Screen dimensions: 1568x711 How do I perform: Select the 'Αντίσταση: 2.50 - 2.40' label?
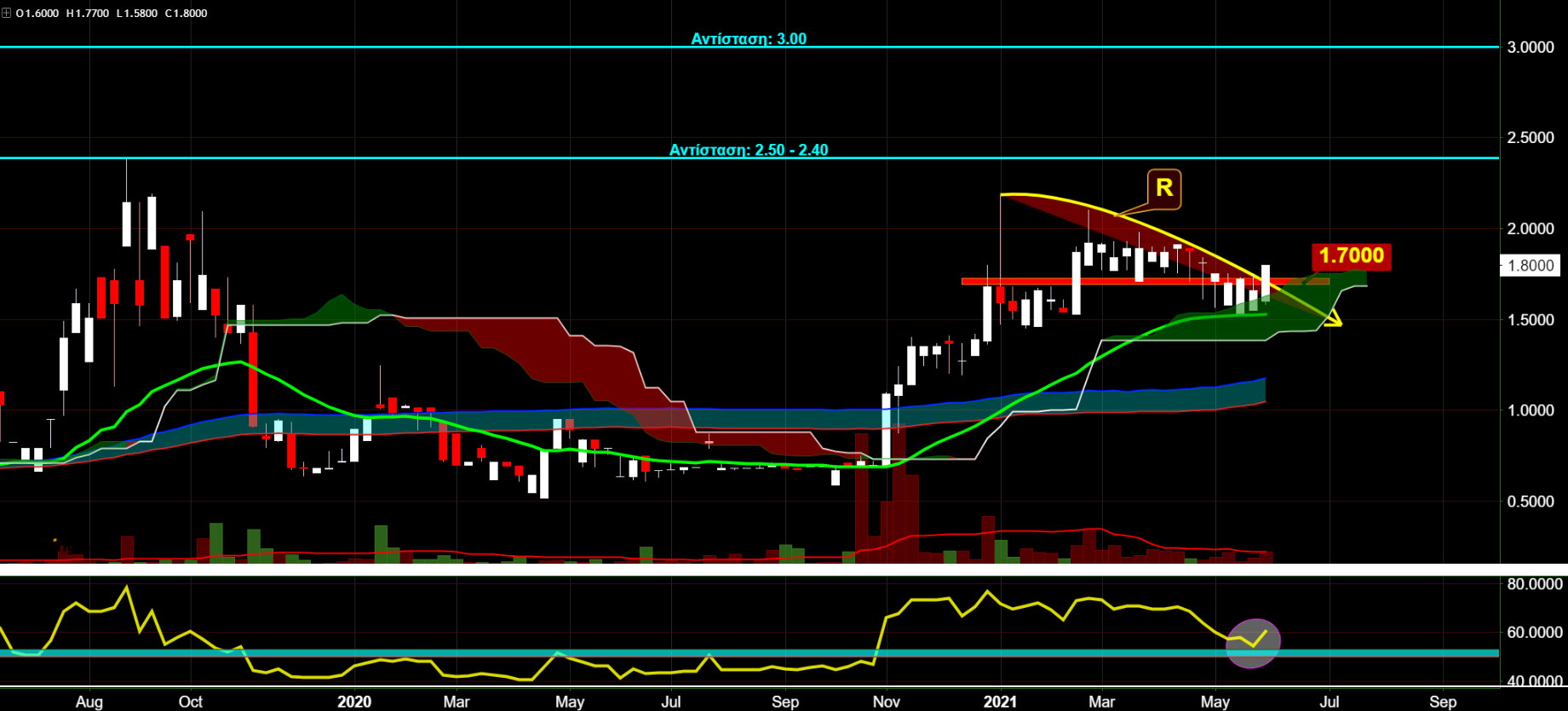tap(749, 150)
